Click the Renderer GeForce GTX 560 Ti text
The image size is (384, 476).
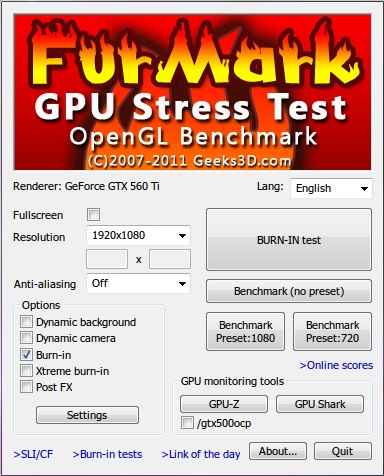point(86,186)
